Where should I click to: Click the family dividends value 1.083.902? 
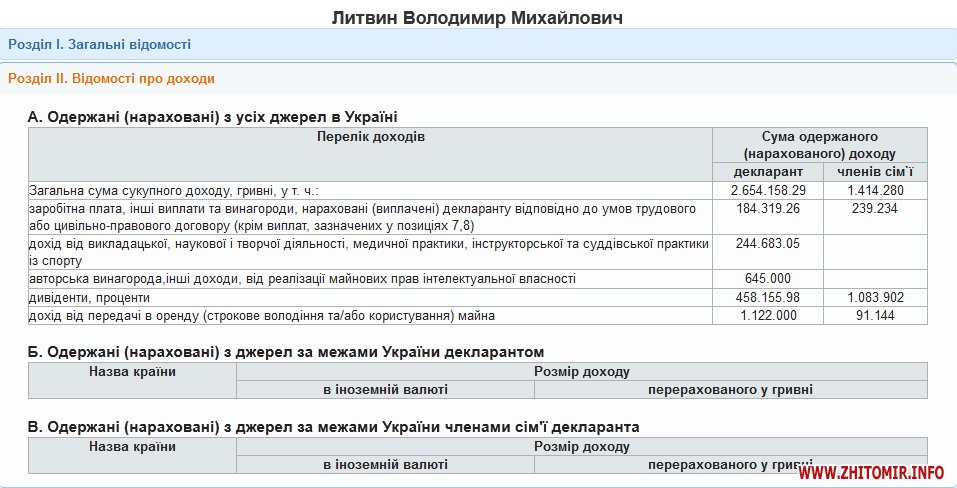coord(875,298)
